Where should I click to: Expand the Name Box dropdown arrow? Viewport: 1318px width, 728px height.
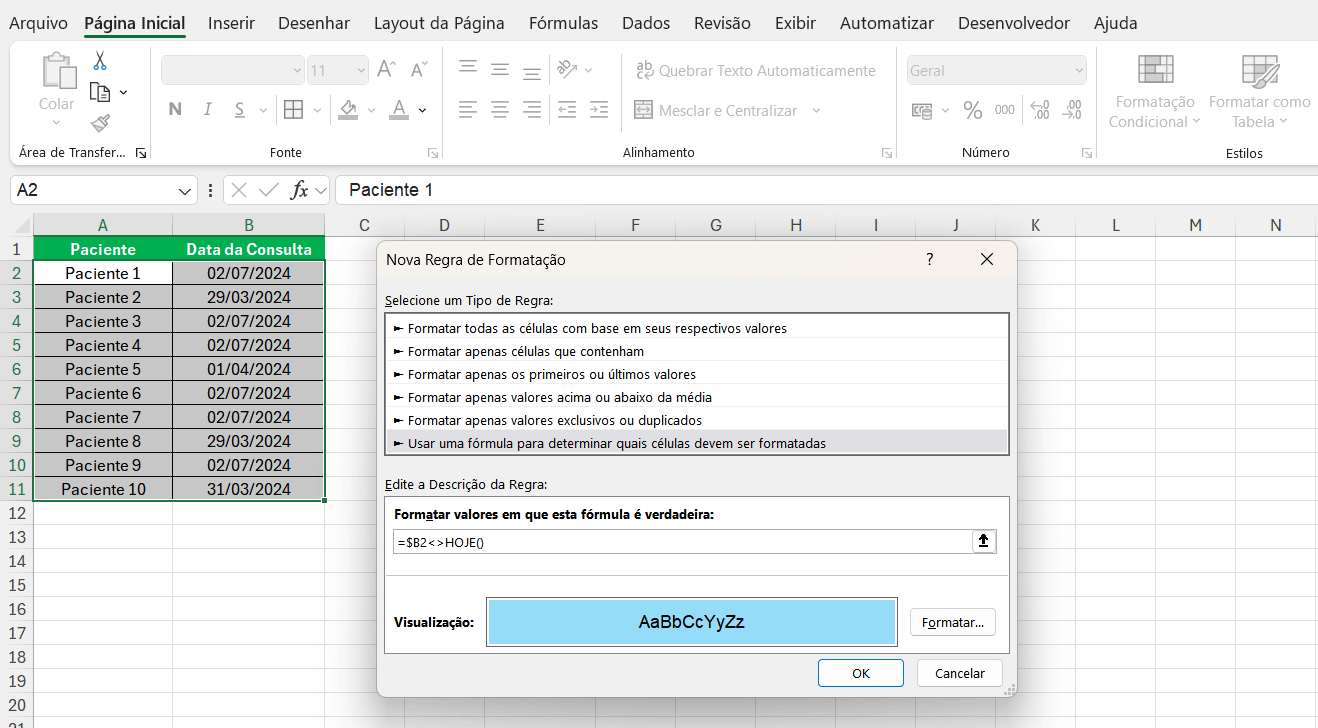[185, 190]
